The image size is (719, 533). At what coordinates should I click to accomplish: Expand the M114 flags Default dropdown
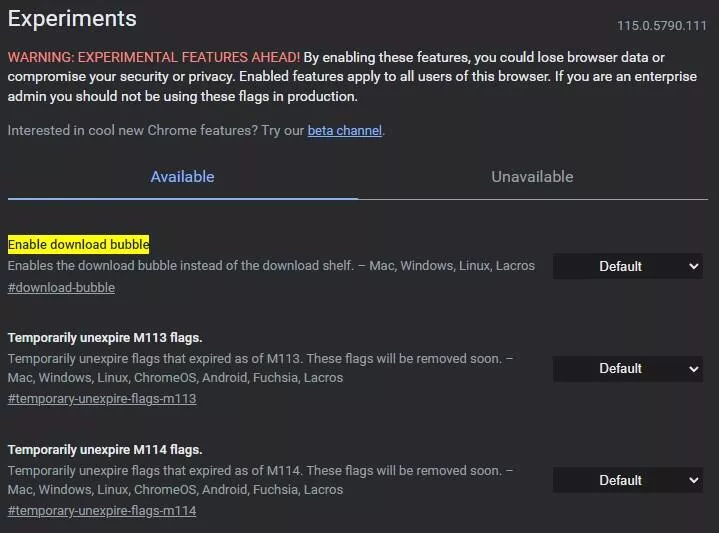(628, 480)
